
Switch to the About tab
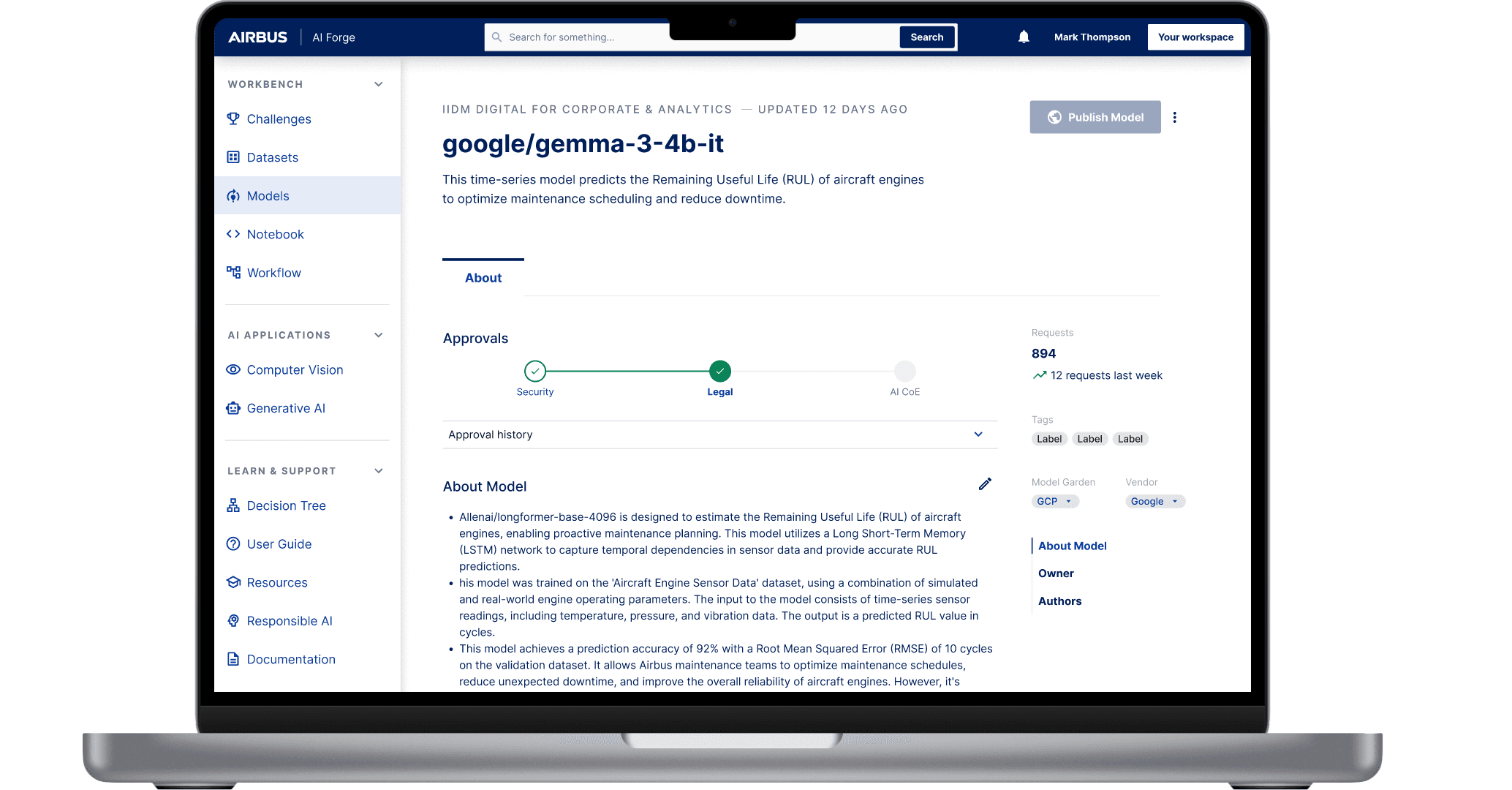click(x=483, y=278)
